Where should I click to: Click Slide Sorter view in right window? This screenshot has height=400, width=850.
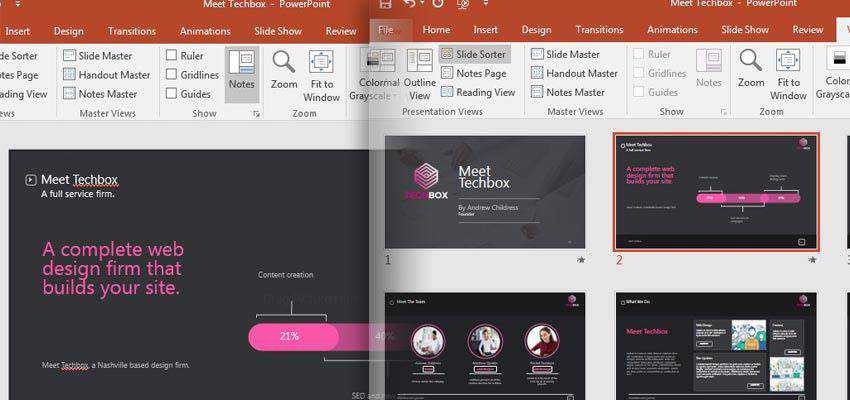pos(474,54)
